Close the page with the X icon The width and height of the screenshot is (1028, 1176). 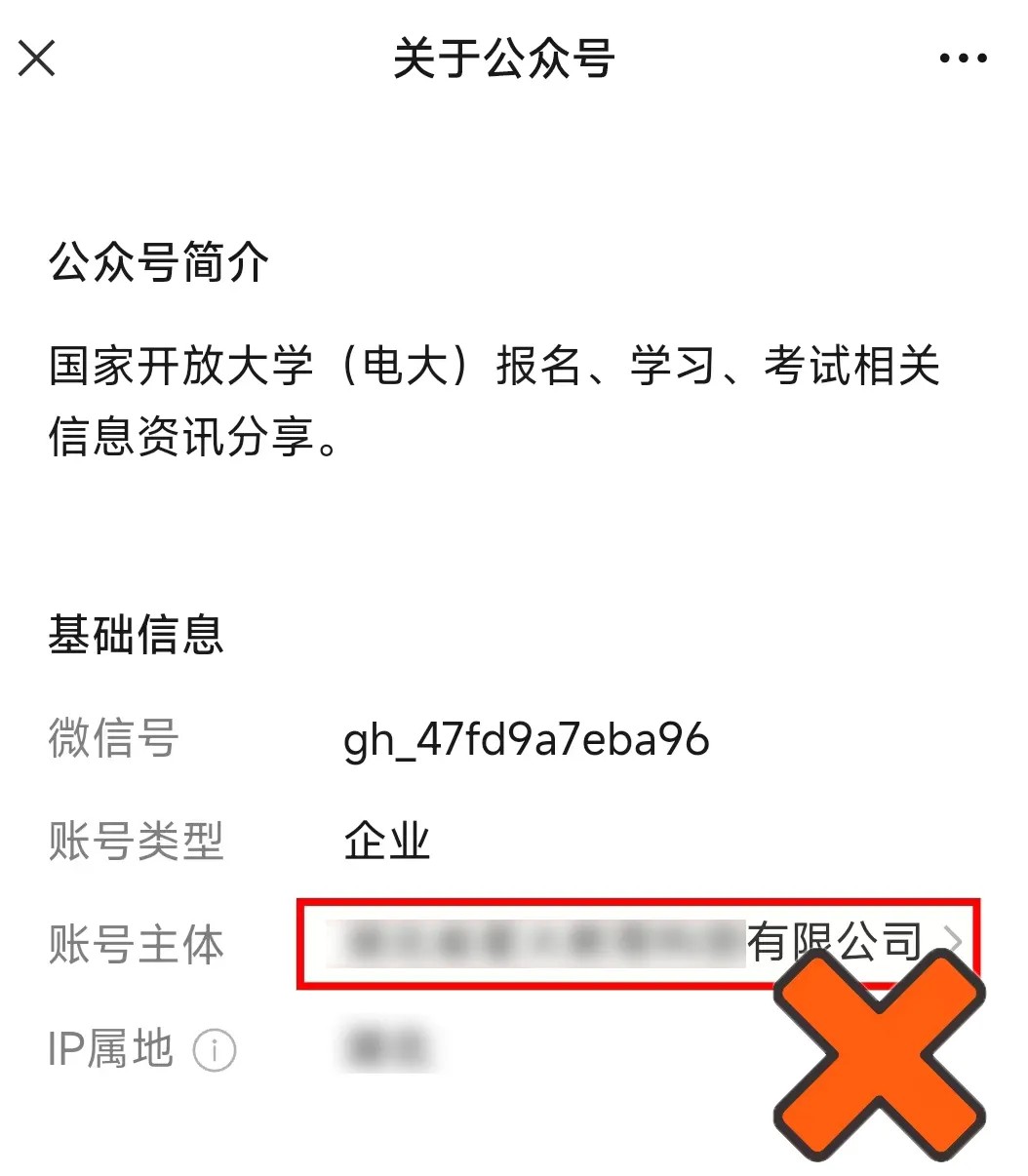coord(37,59)
